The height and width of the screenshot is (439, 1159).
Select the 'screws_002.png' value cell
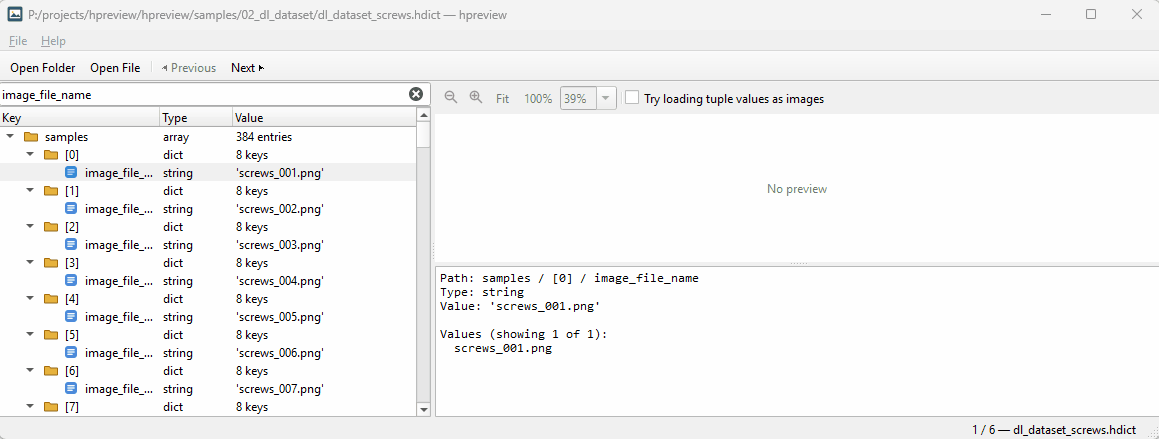coord(279,209)
